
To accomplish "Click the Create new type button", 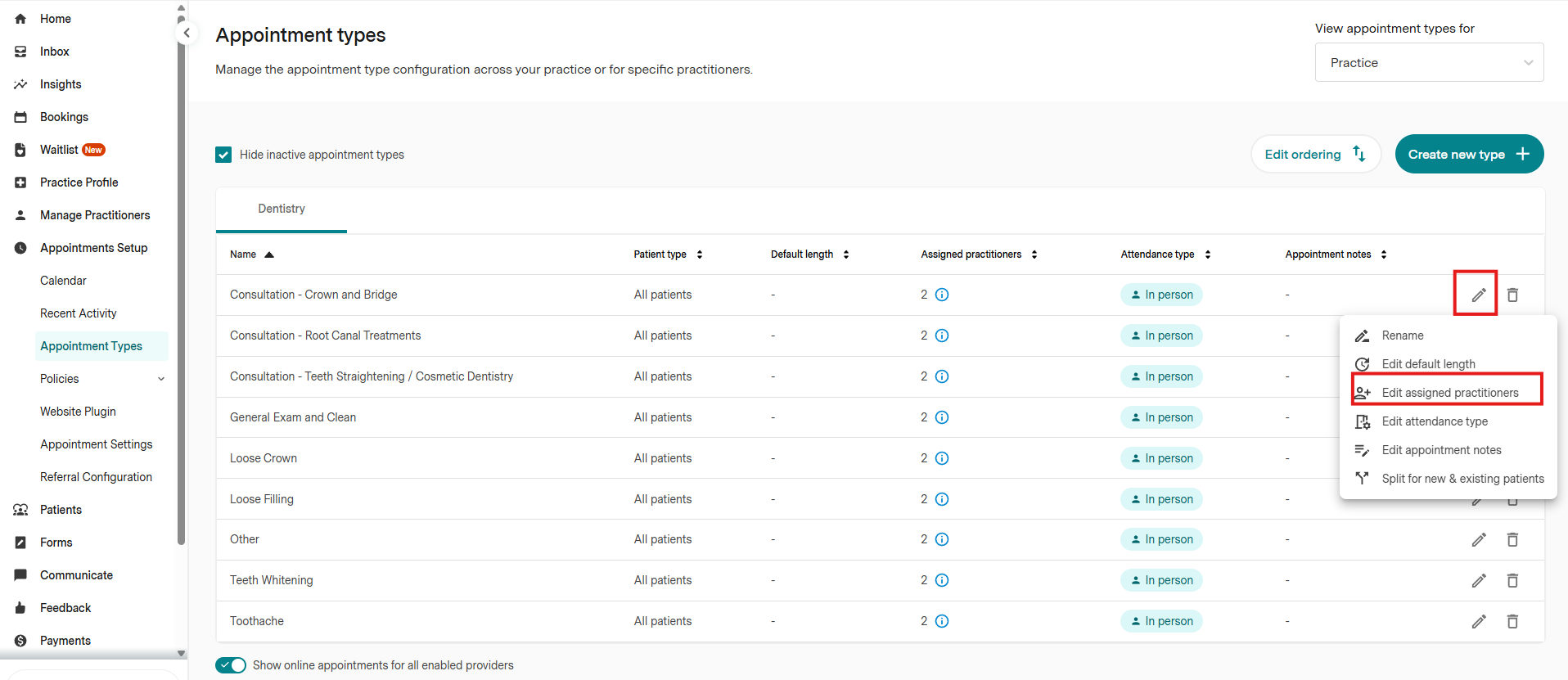I will coord(1468,154).
